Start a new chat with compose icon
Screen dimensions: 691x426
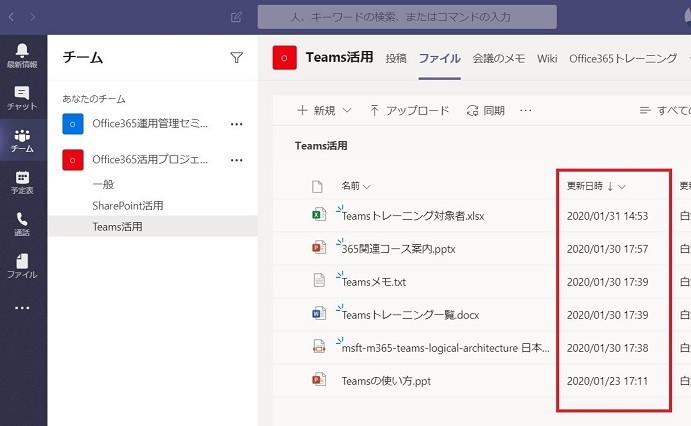click(236, 17)
